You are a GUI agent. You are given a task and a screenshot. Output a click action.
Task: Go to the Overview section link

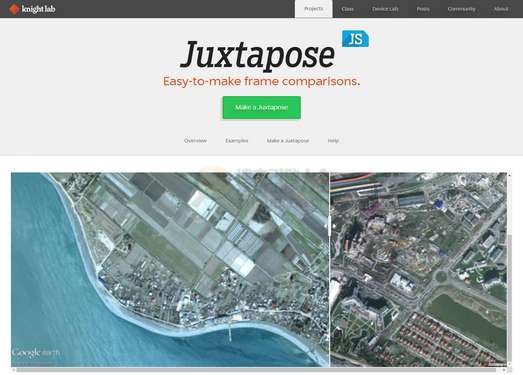(195, 141)
